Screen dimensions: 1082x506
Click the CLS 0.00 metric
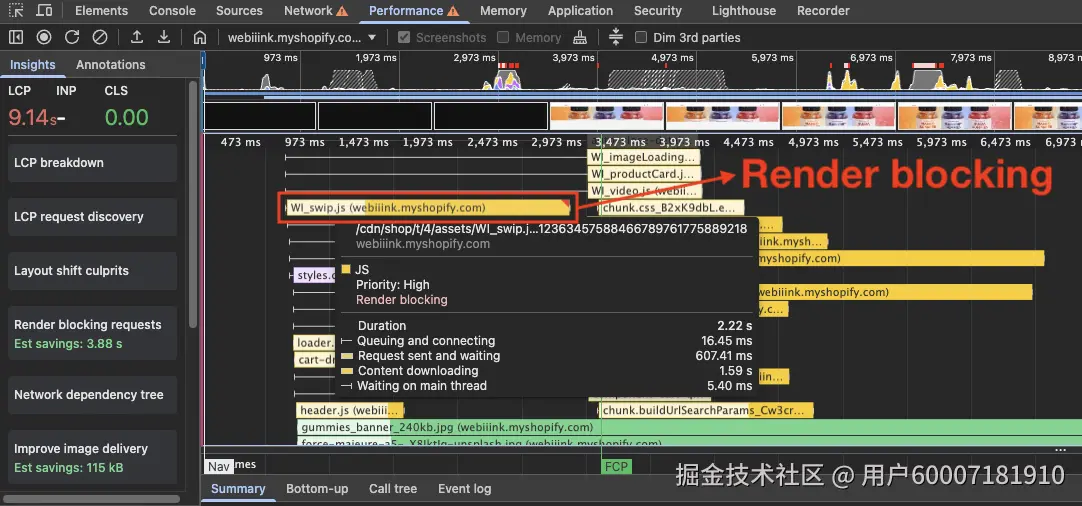tap(126, 117)
